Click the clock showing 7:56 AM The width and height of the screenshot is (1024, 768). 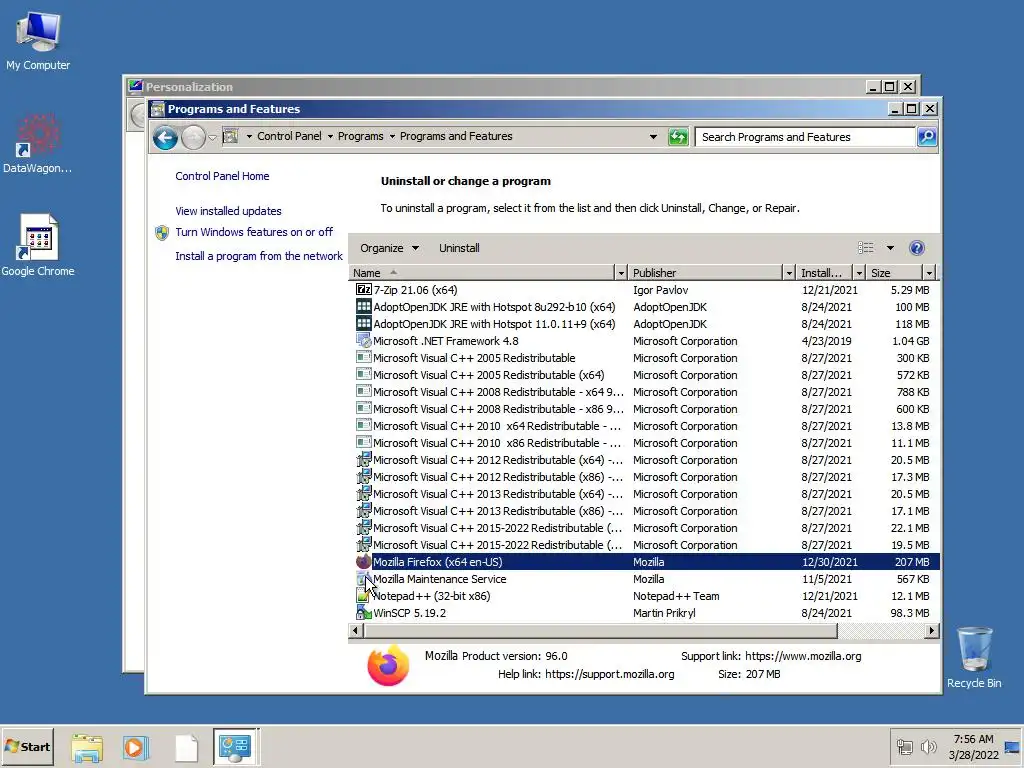[973, 739]
